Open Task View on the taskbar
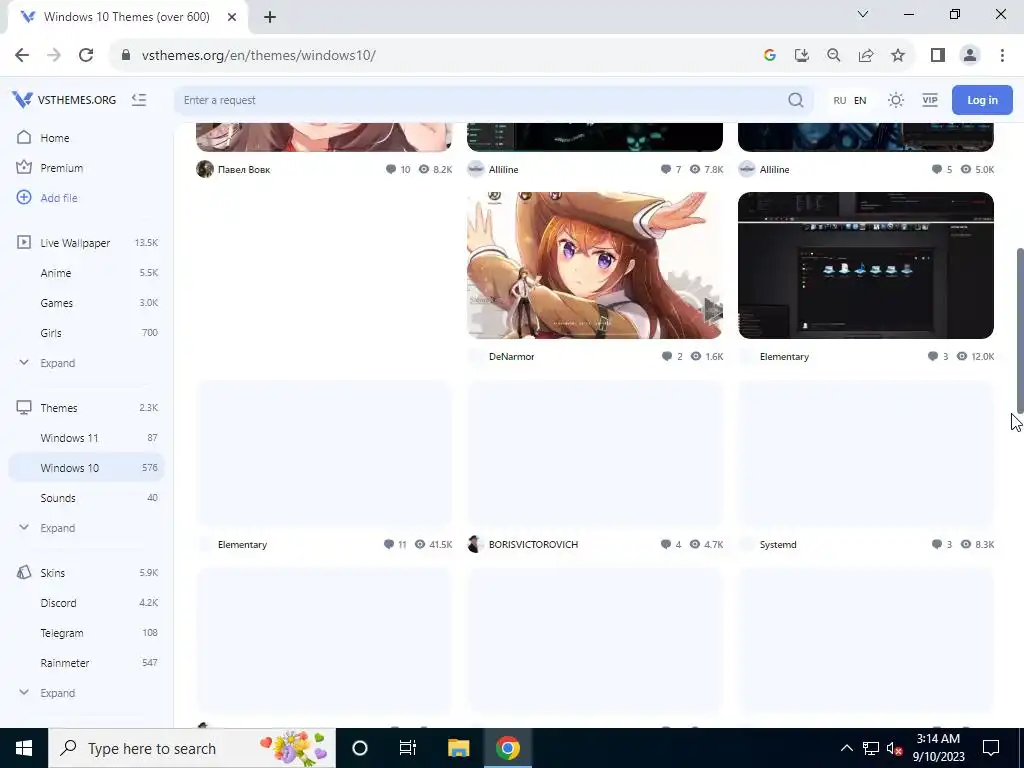The height and width of the screenshot is (768, 1024). coord(408,748)
